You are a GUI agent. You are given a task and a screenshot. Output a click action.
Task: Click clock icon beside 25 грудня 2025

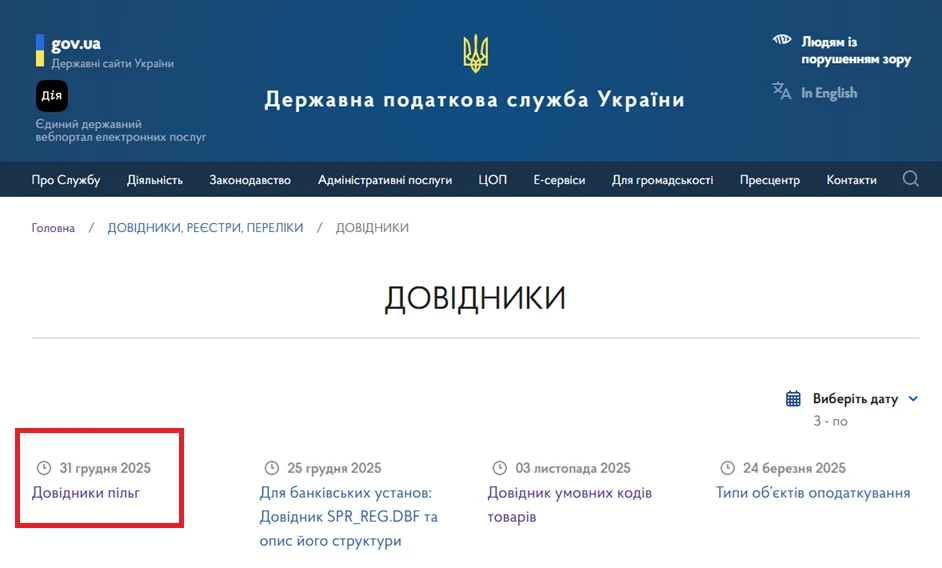[x=272, y=468]
